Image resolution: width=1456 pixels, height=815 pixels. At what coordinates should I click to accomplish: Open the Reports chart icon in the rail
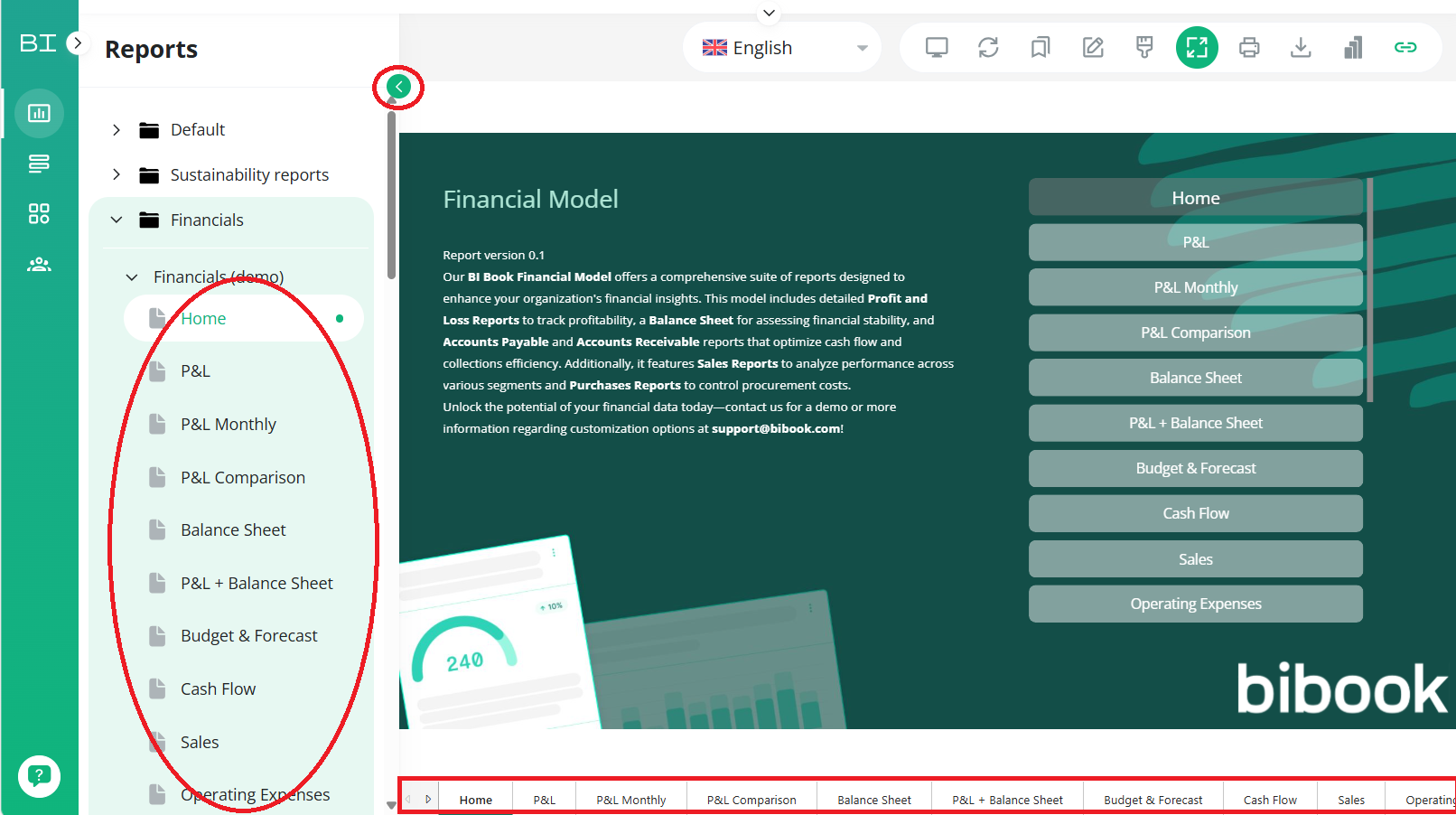(x=39, y=113)
